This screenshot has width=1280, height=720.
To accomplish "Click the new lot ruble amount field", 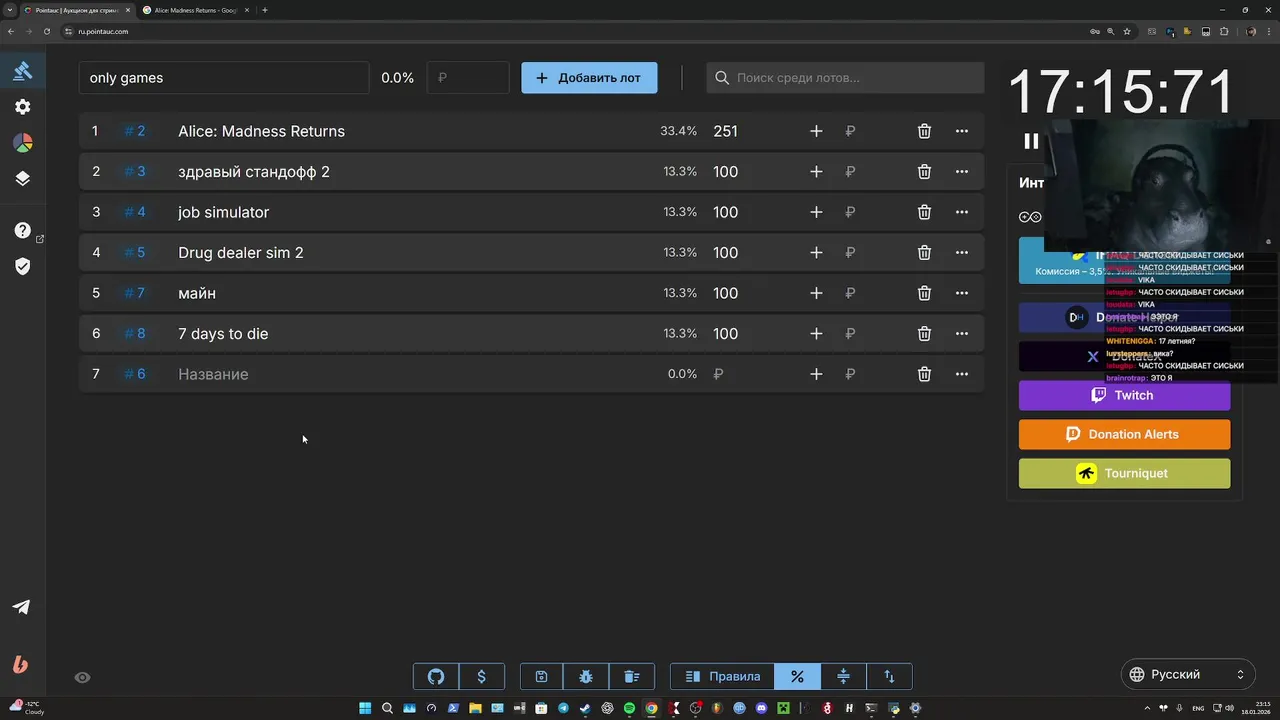I will click(x=468, y=78).
